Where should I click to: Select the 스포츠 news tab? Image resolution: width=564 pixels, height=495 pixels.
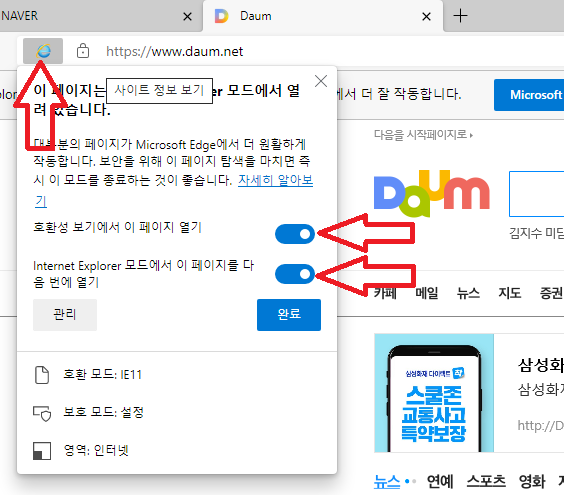(x=486, y=481)
